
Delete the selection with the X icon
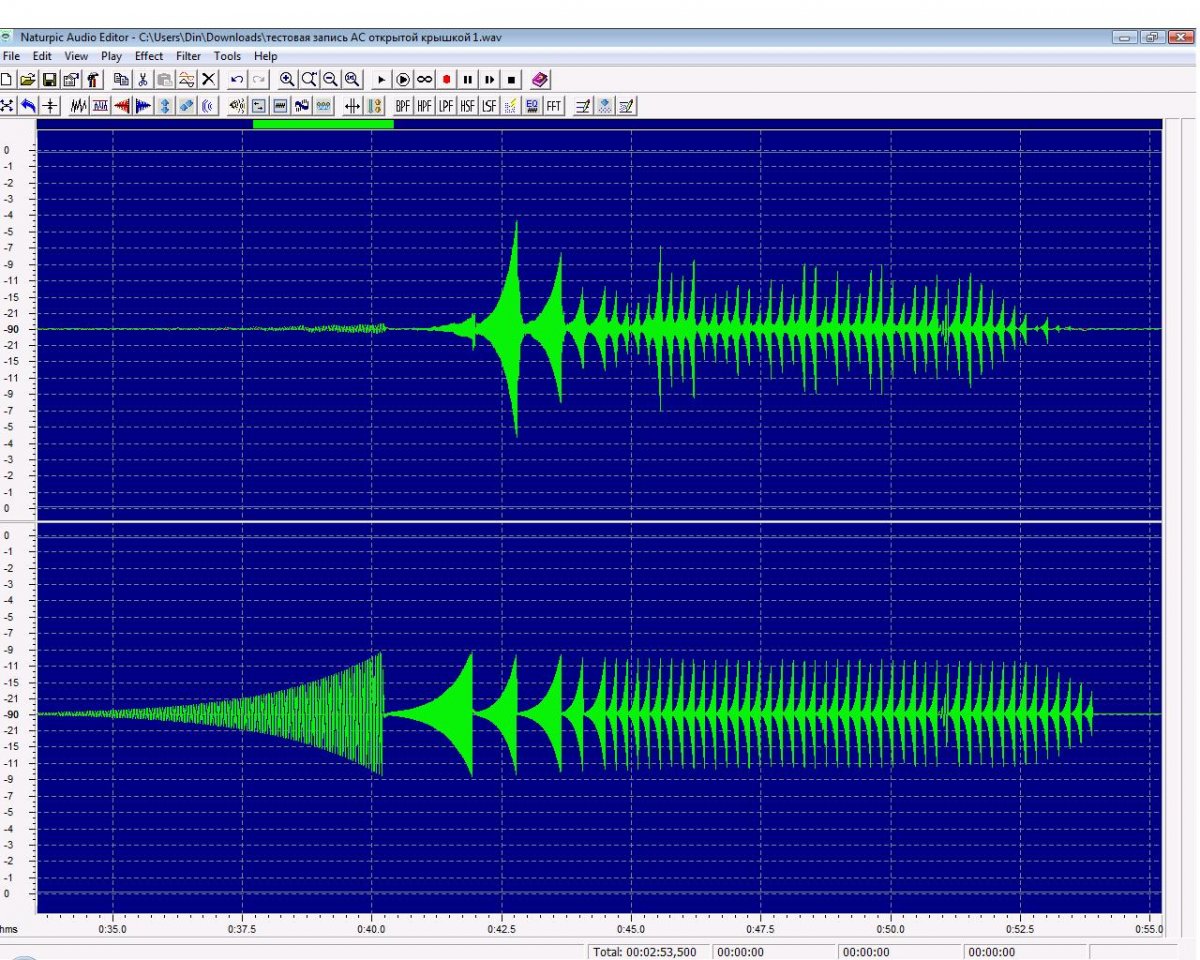click(x=209, y=79)
